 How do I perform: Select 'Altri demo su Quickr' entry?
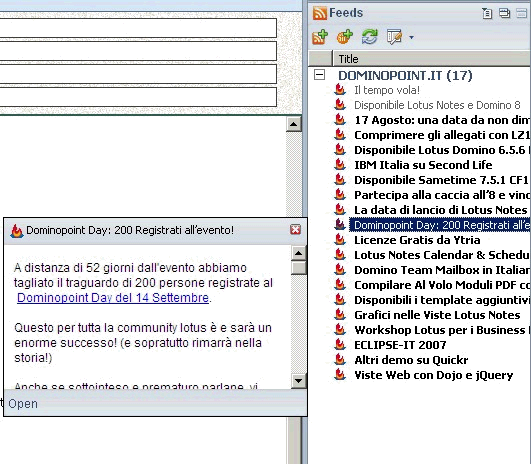pyautogui.click(x=411, y=360)
